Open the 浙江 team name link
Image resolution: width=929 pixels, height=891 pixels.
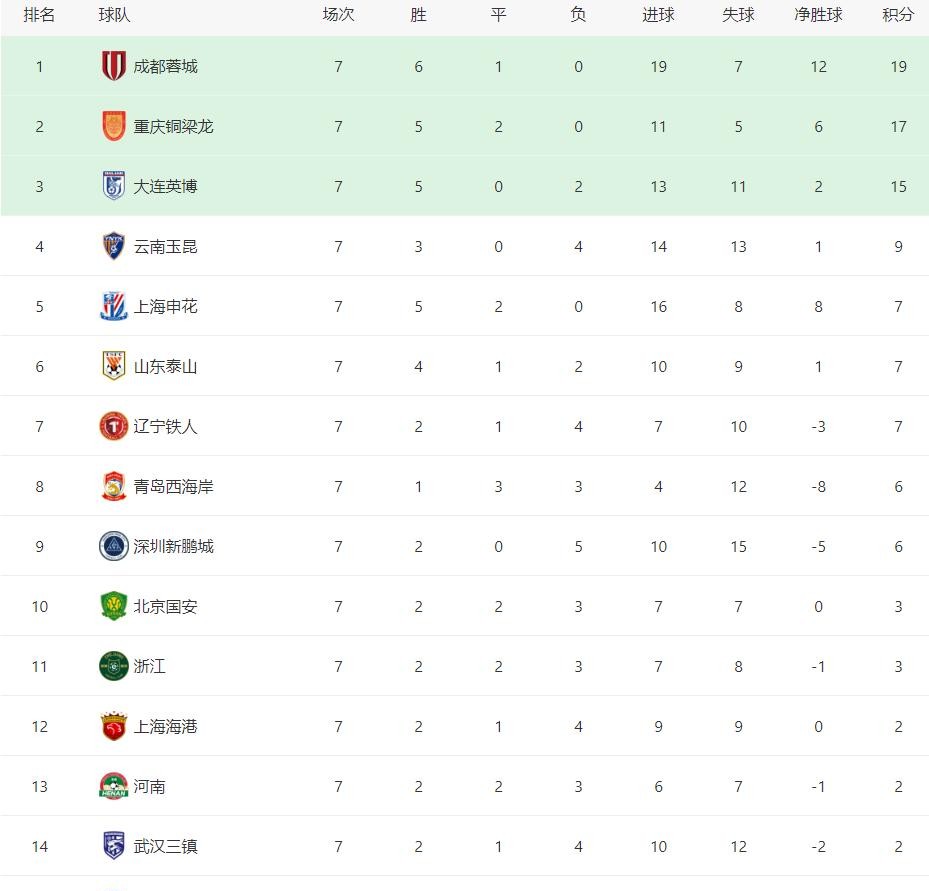tap(150, 666)
